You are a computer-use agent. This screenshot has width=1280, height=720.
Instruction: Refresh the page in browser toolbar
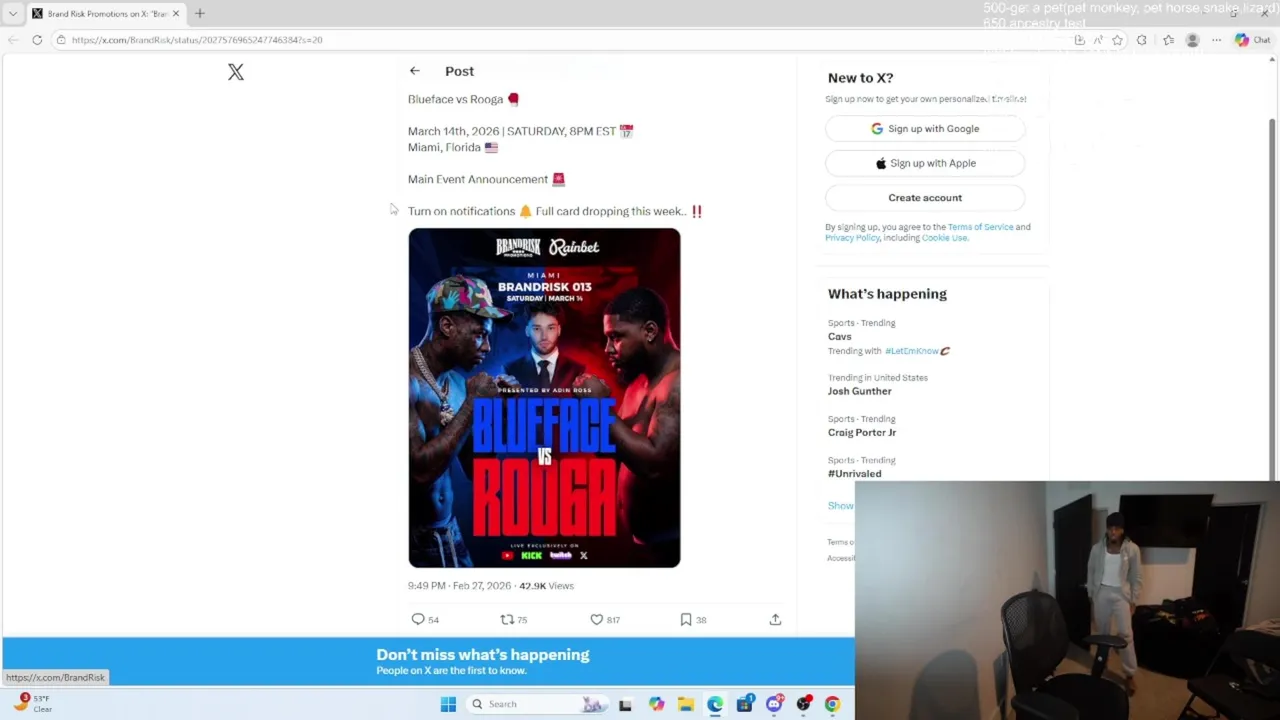pos(37,40)
